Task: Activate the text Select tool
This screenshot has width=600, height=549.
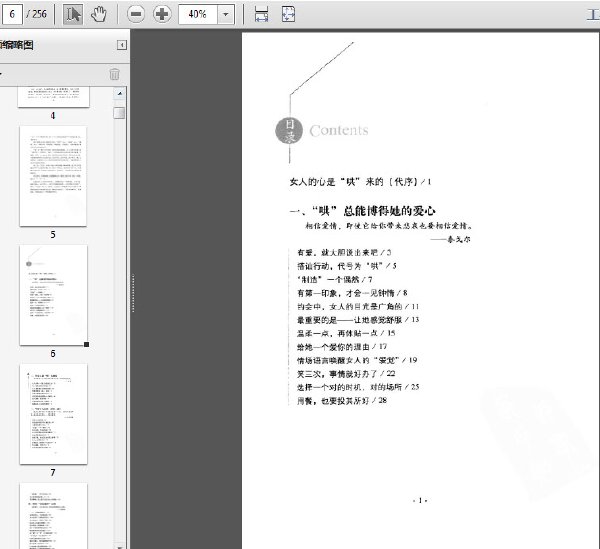Action: coord(74,14)
